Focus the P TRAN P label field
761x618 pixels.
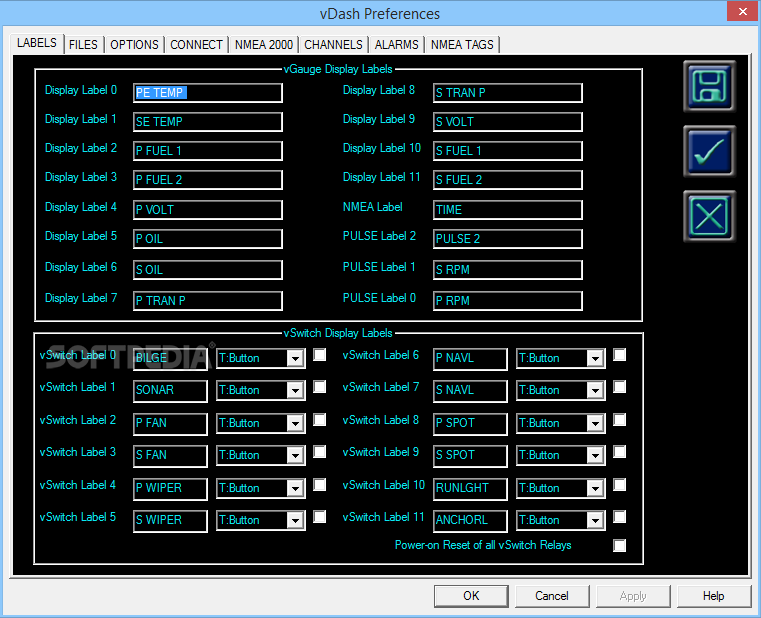point(208,301)
